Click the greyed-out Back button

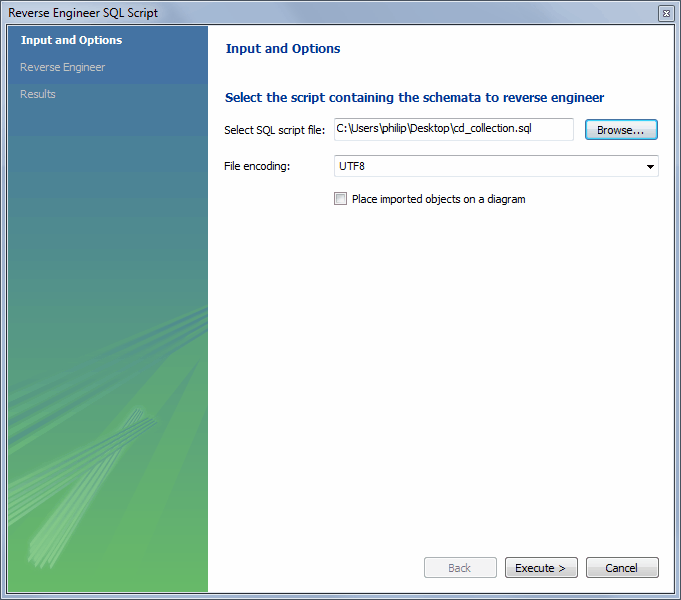click(x=460, y=568)
